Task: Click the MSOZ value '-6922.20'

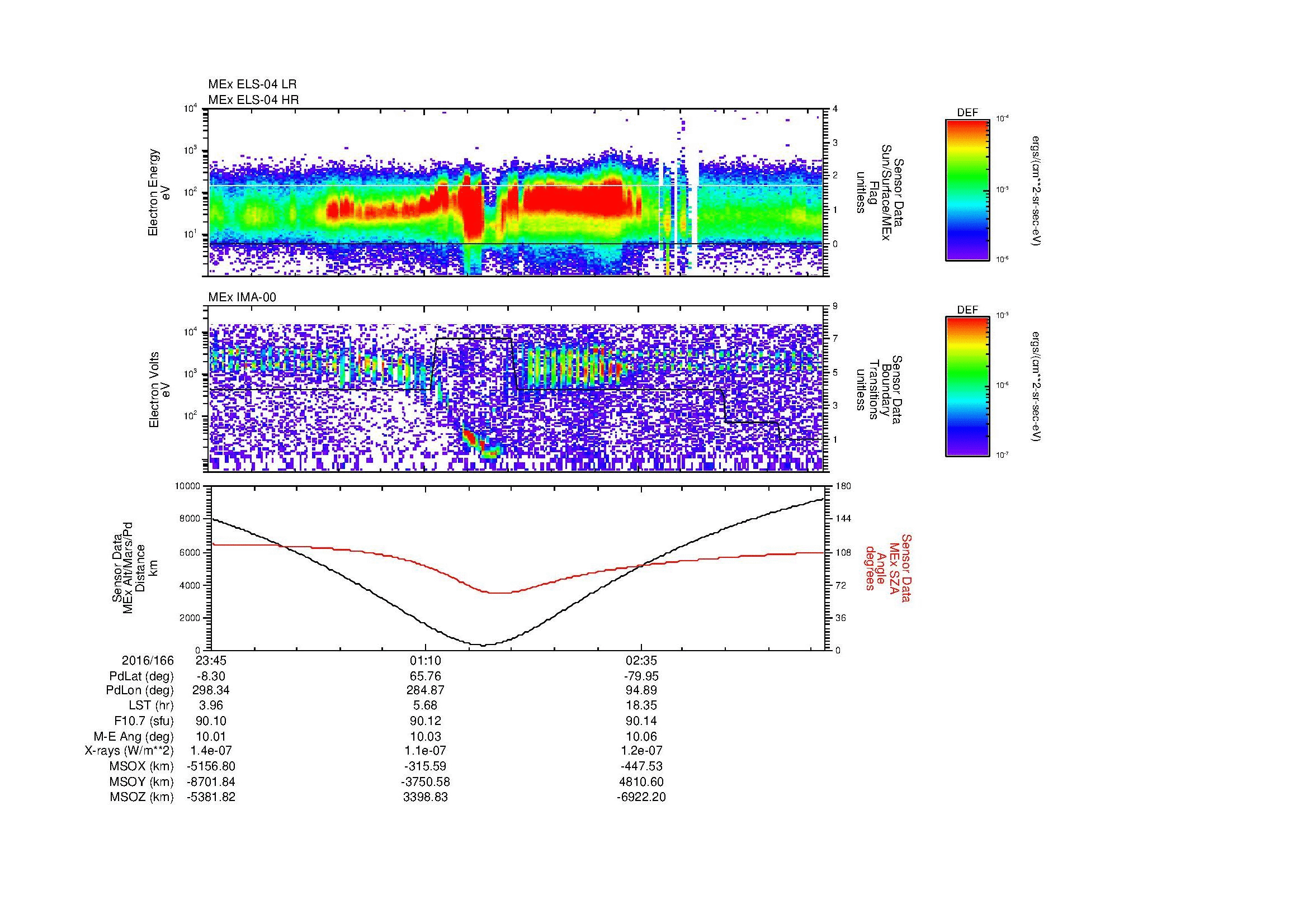Action: (641, 797)
